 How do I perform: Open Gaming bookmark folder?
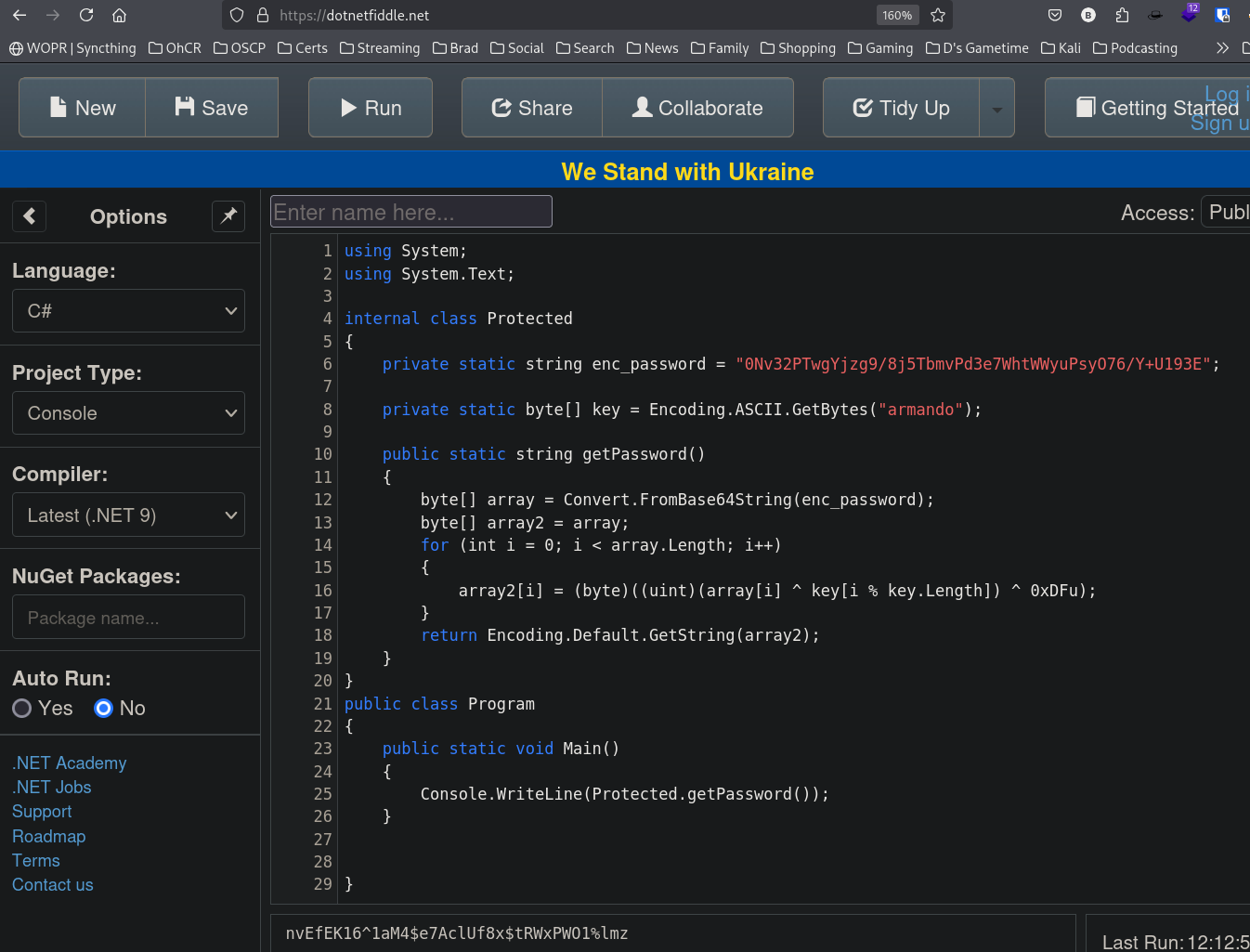880,48
